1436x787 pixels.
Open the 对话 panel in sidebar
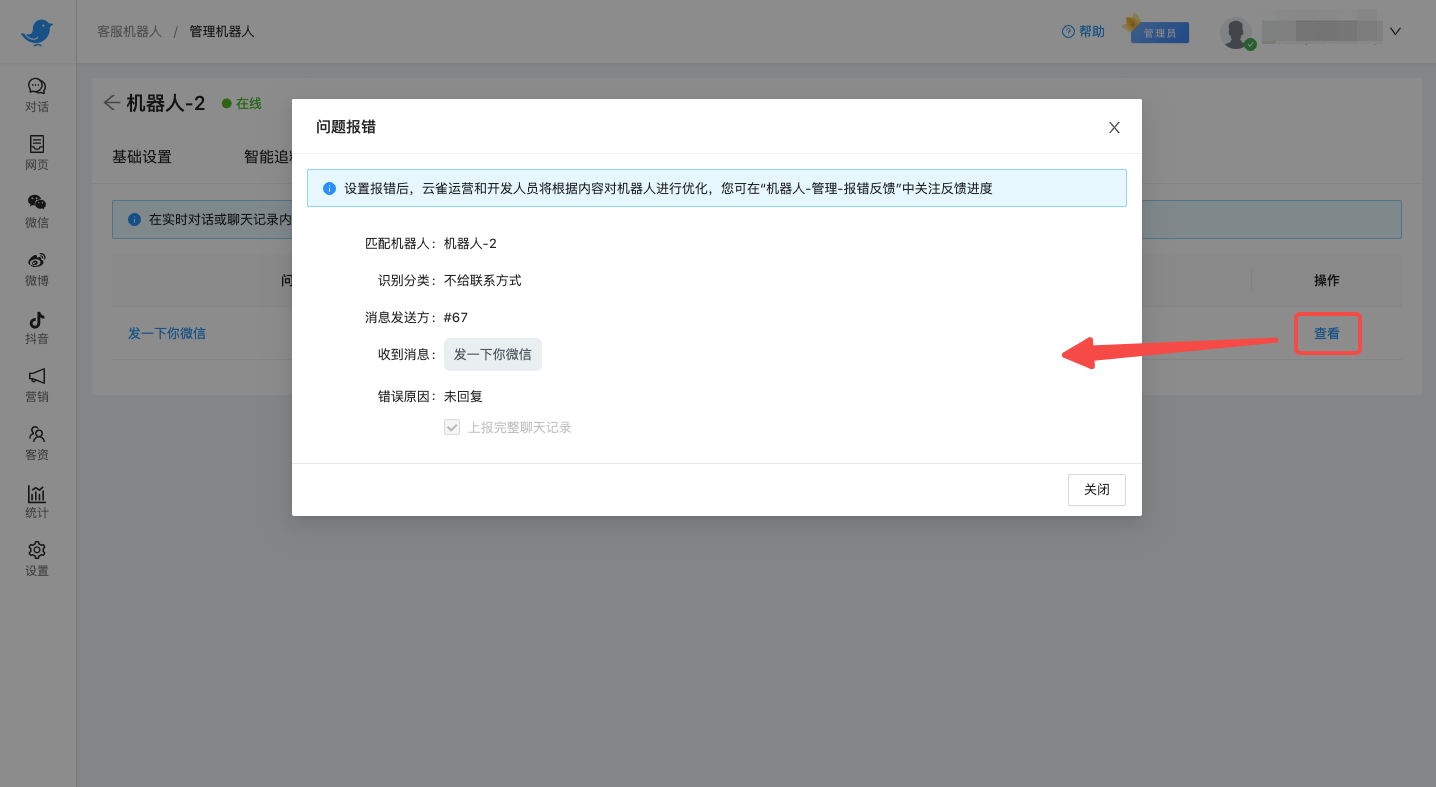[x=37, y=95]
